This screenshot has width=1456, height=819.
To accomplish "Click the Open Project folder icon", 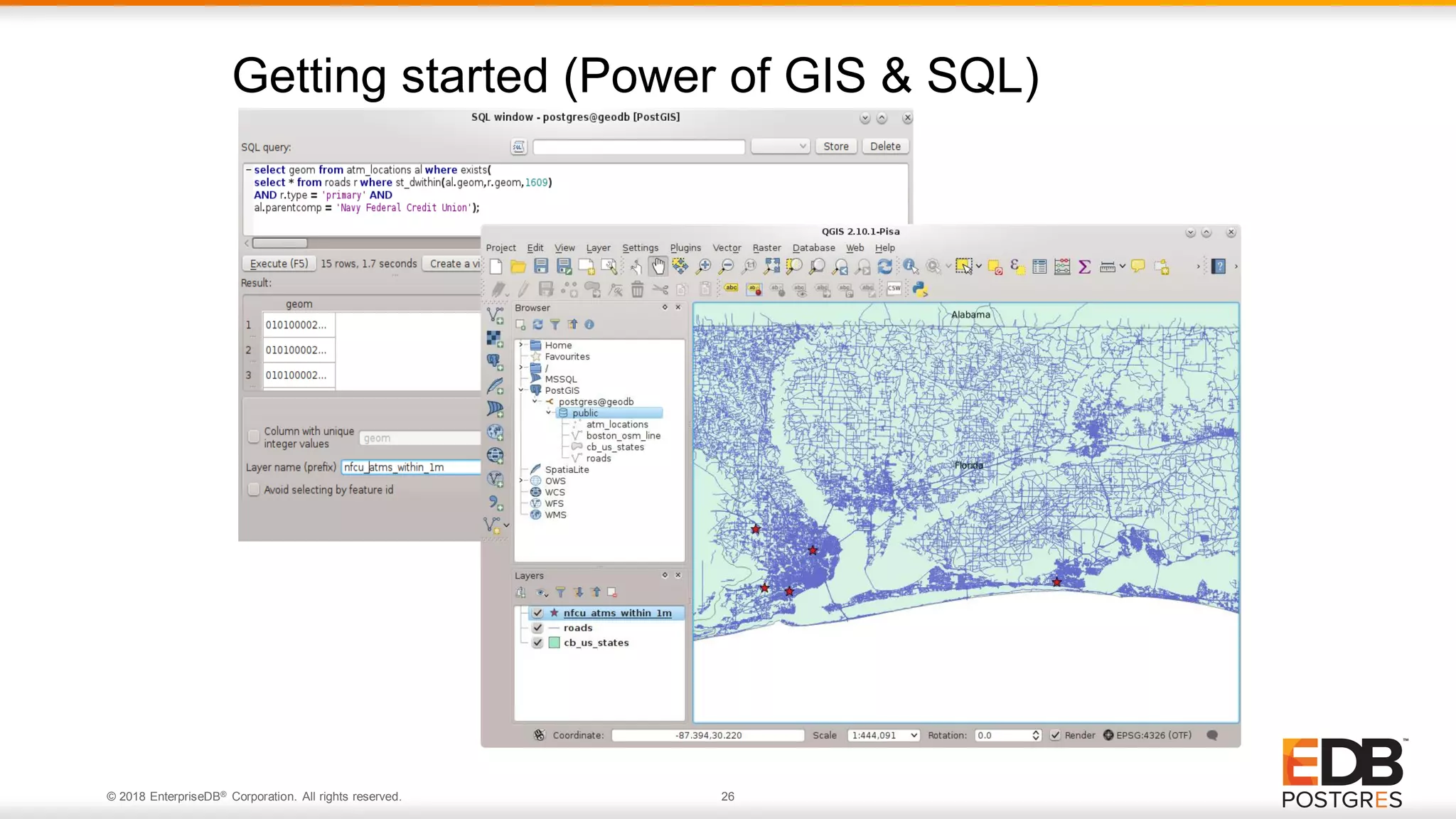I will click(518, 267).
